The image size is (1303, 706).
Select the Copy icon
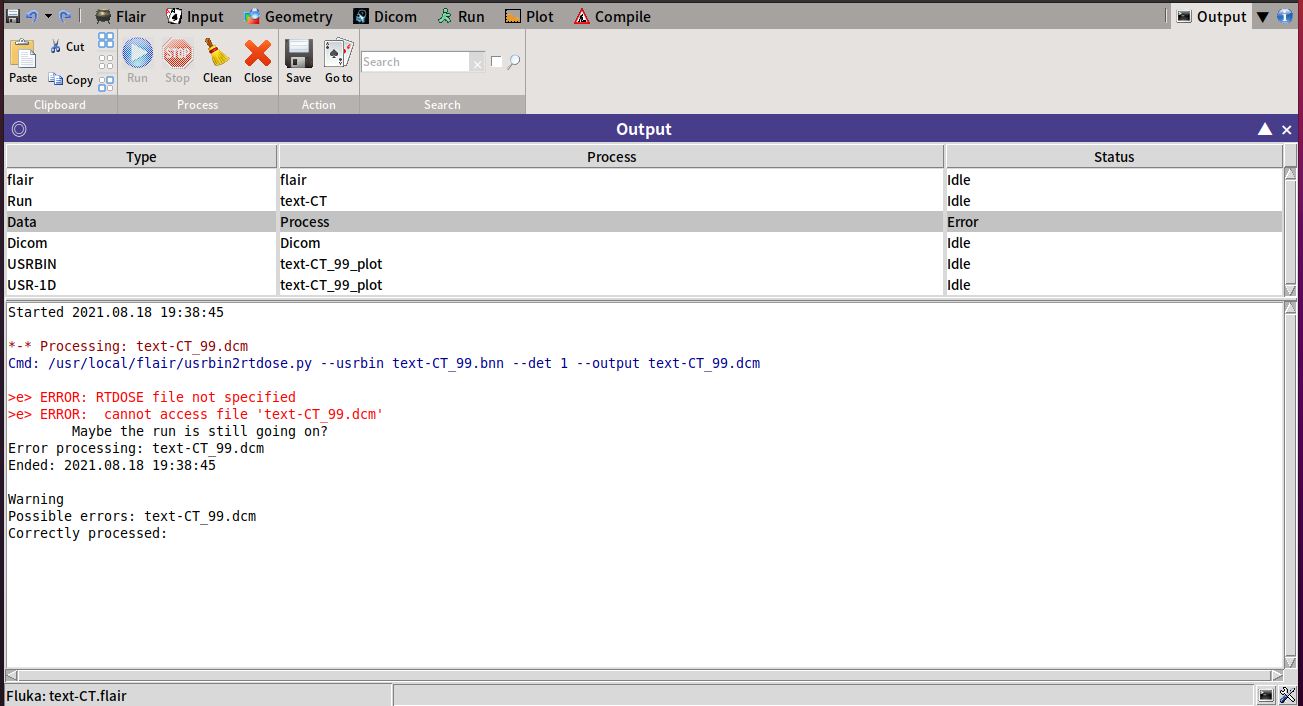click(70, 80)
